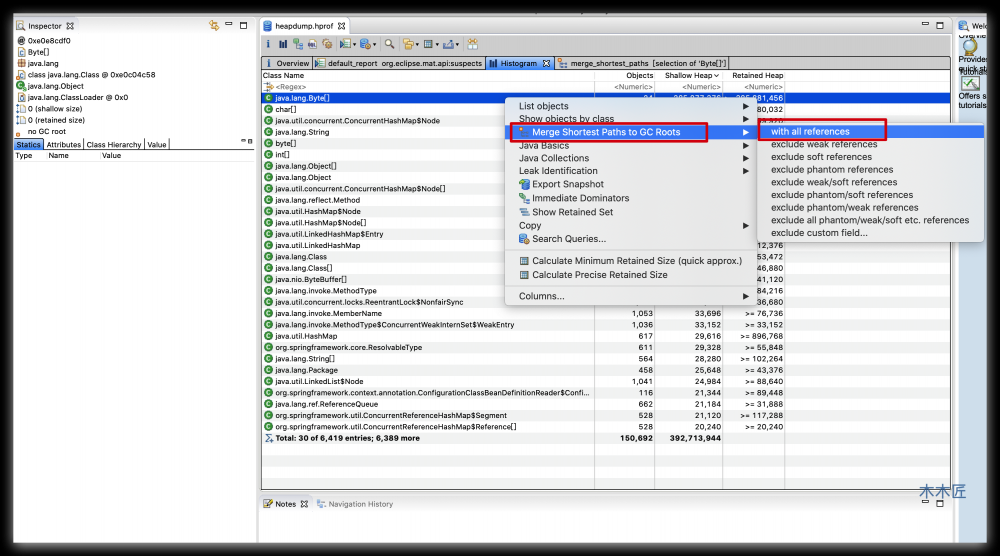
Task: Switch to the Class Hierarchy tab
Action: pos(114,145)
